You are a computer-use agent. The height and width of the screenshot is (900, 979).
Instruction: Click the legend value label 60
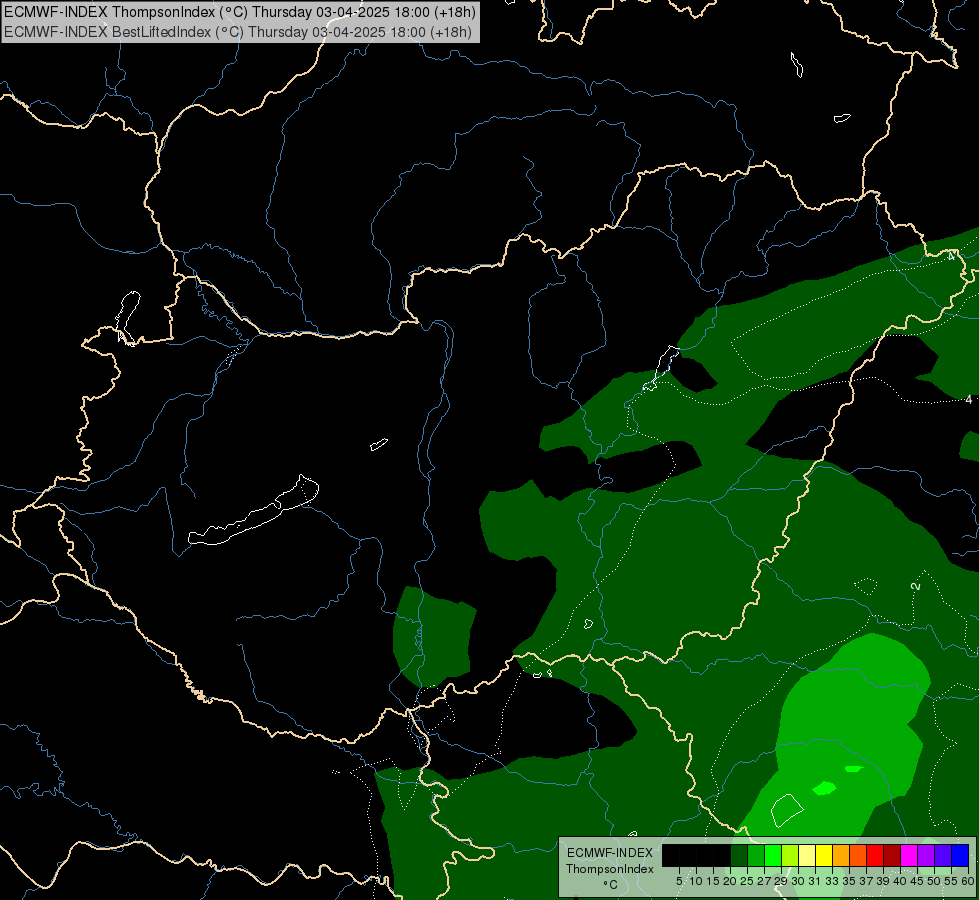[967, 881]
